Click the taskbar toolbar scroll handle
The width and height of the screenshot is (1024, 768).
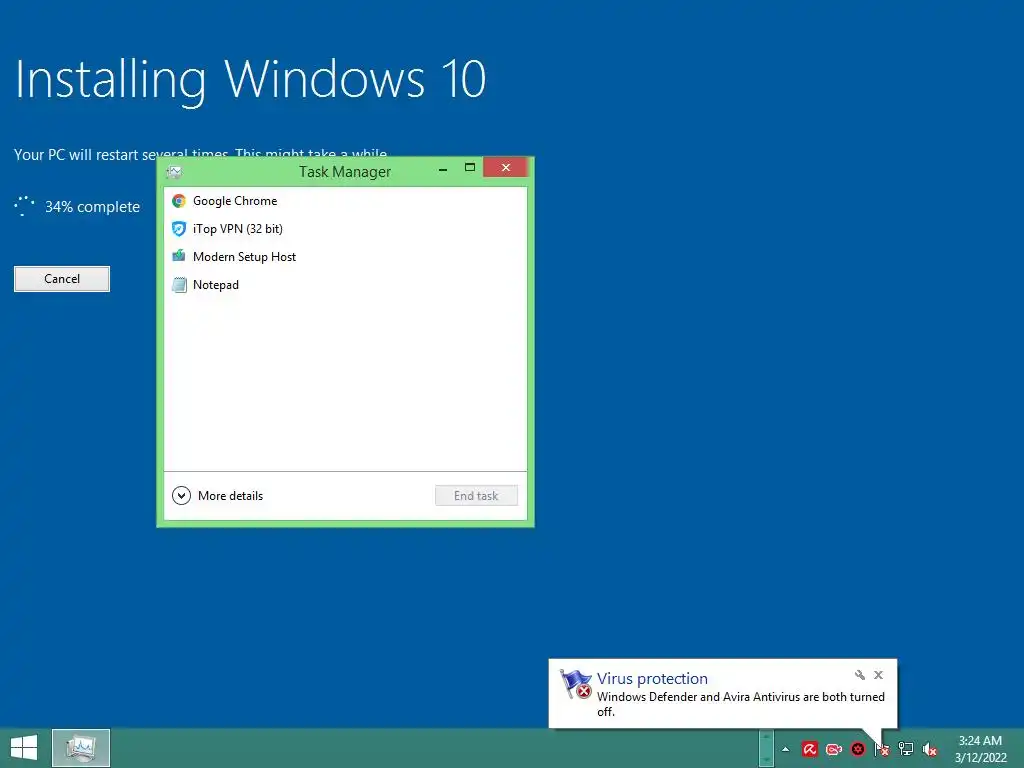pyautogui.click(x=766, y=748)
